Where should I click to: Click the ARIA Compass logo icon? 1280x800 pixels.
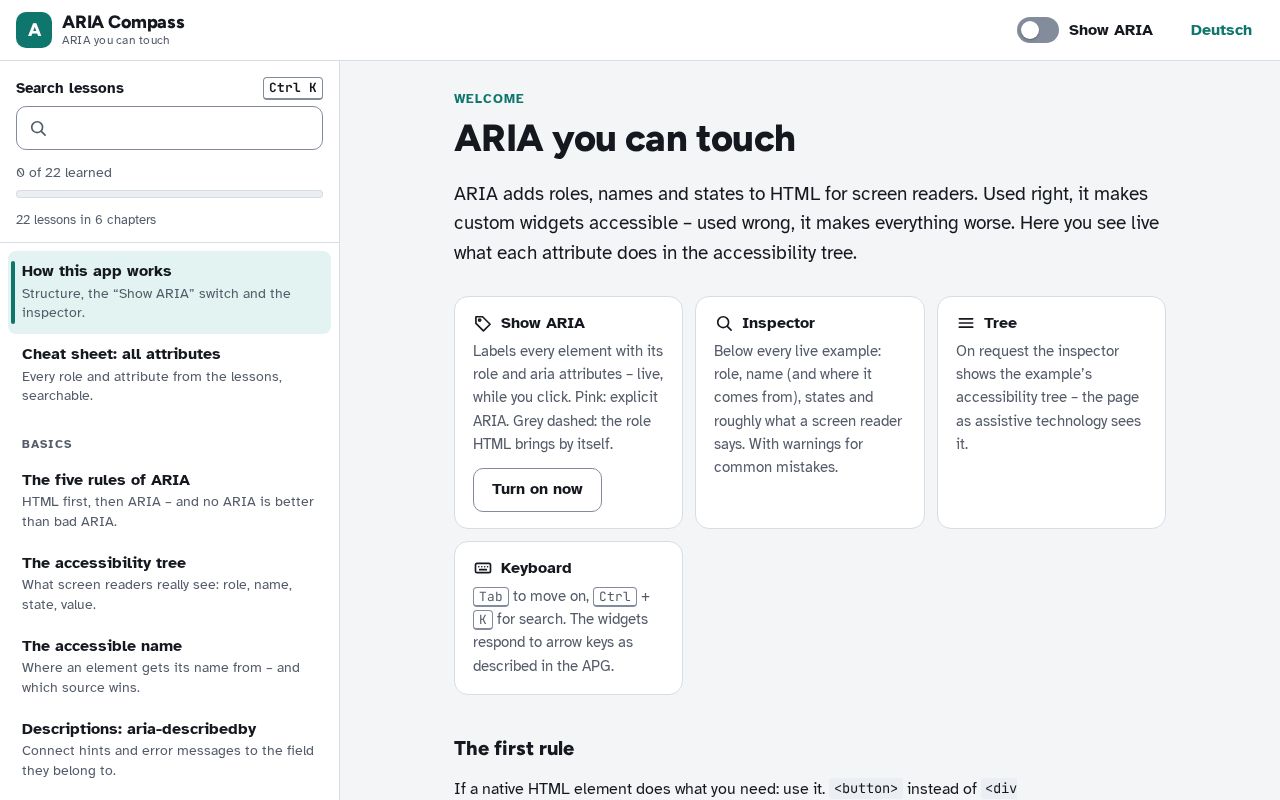34,30
